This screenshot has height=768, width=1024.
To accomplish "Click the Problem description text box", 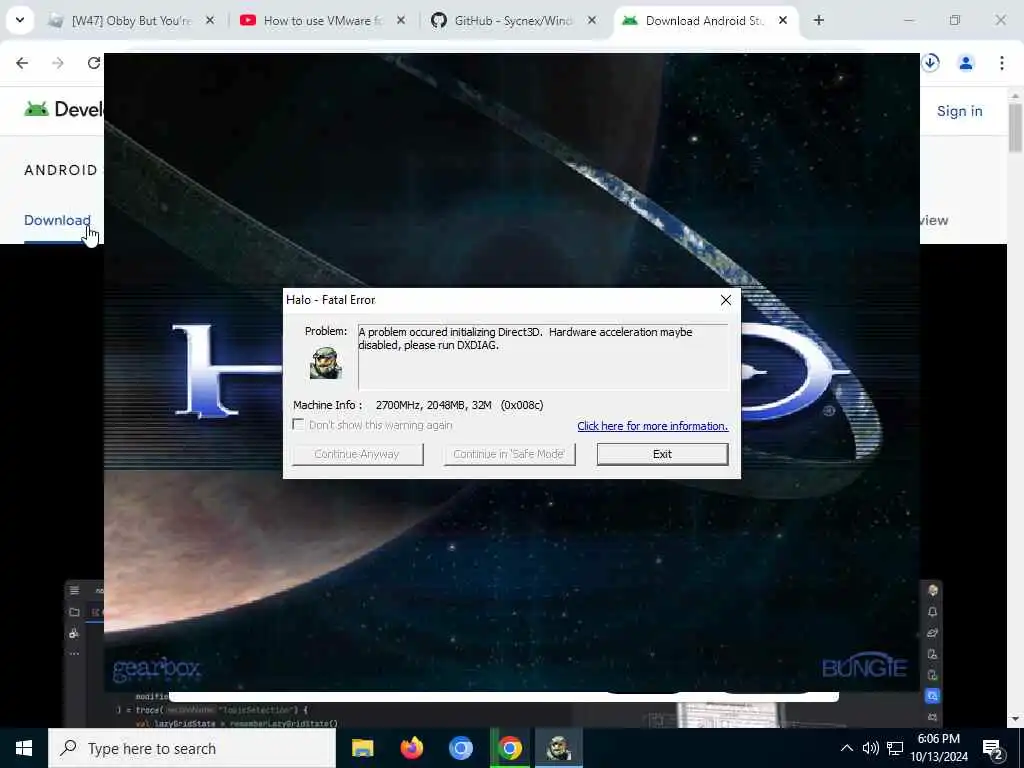I will coord(543,357).
